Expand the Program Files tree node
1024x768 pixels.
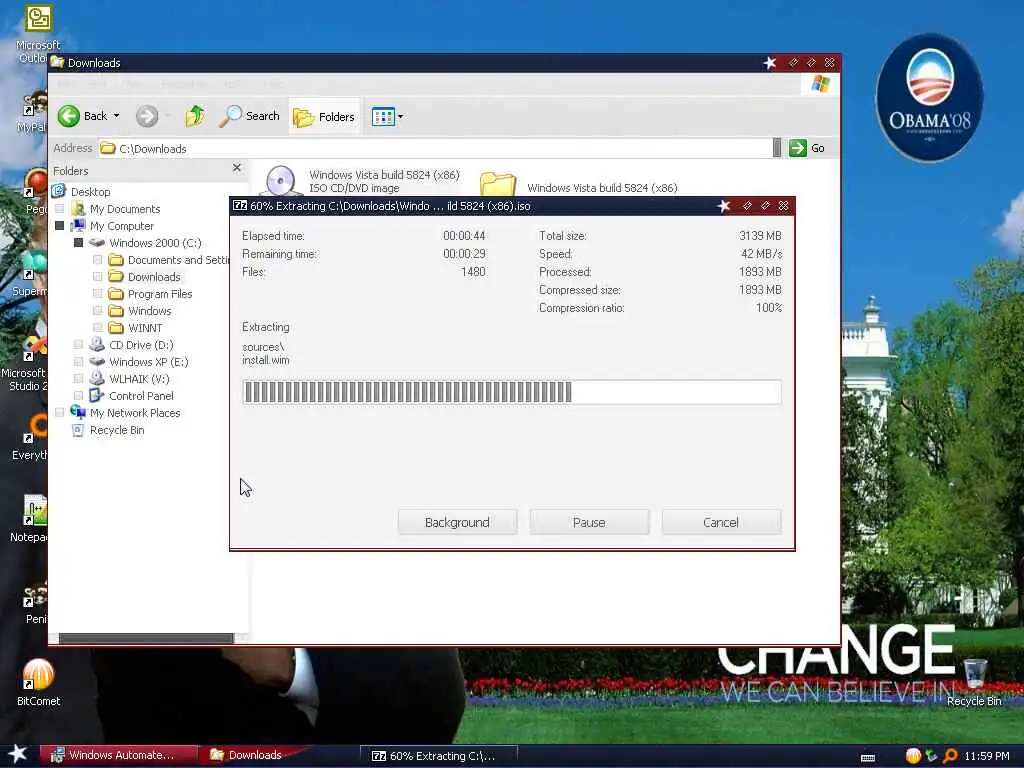97,293
